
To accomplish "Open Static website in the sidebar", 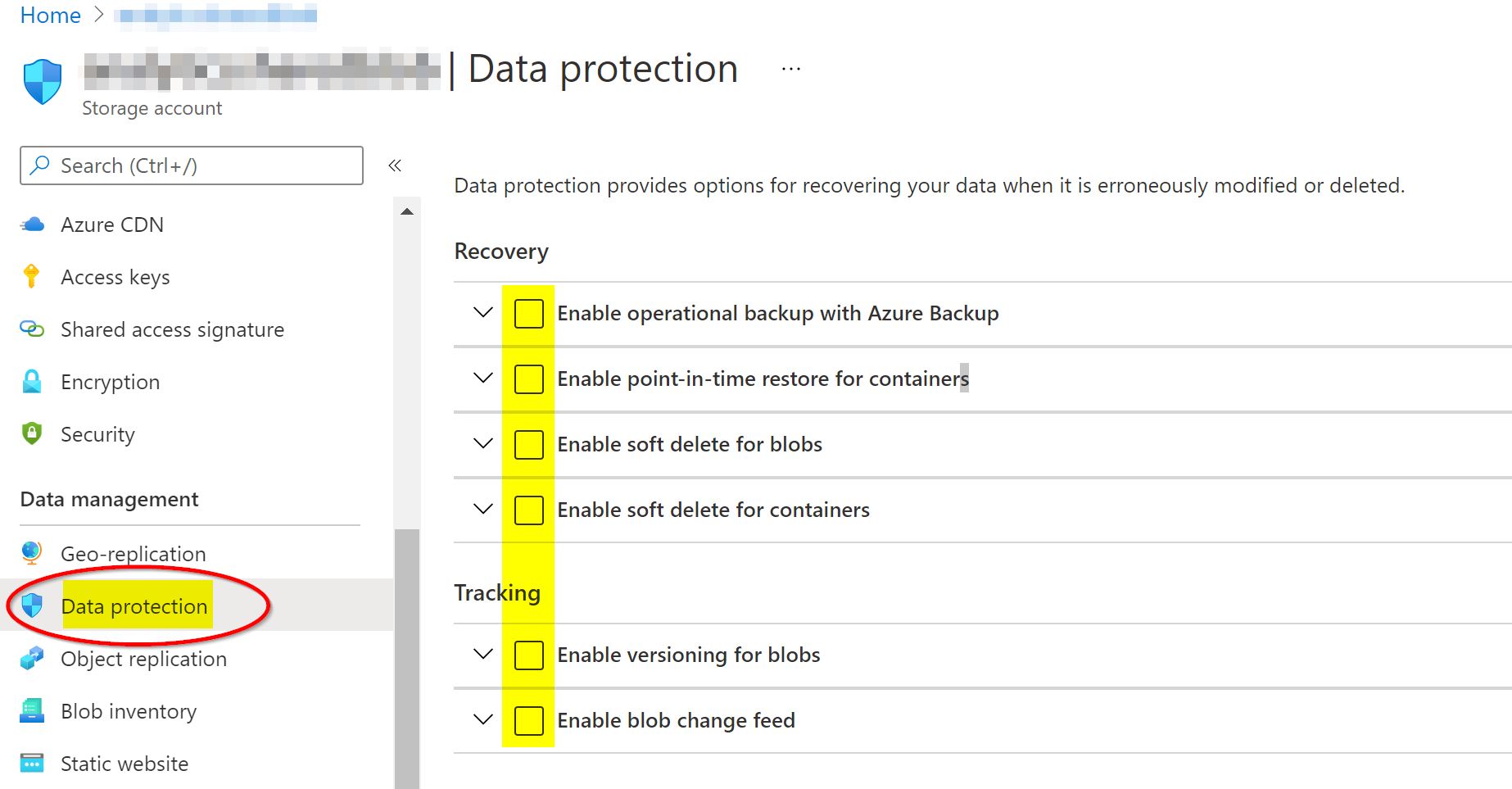I will coord(124,764).
